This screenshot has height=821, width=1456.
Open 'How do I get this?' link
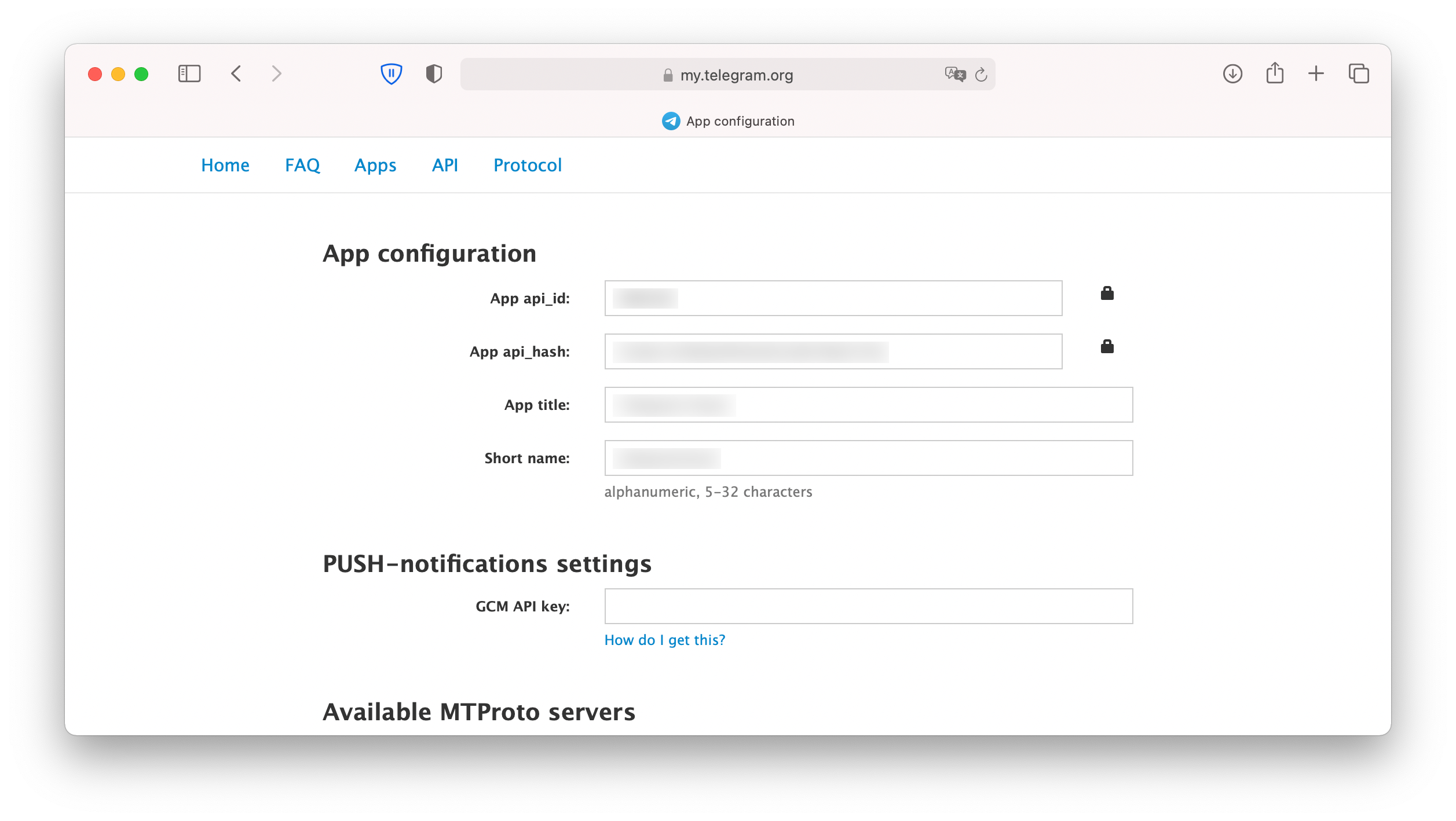click(x=664, y=640)
